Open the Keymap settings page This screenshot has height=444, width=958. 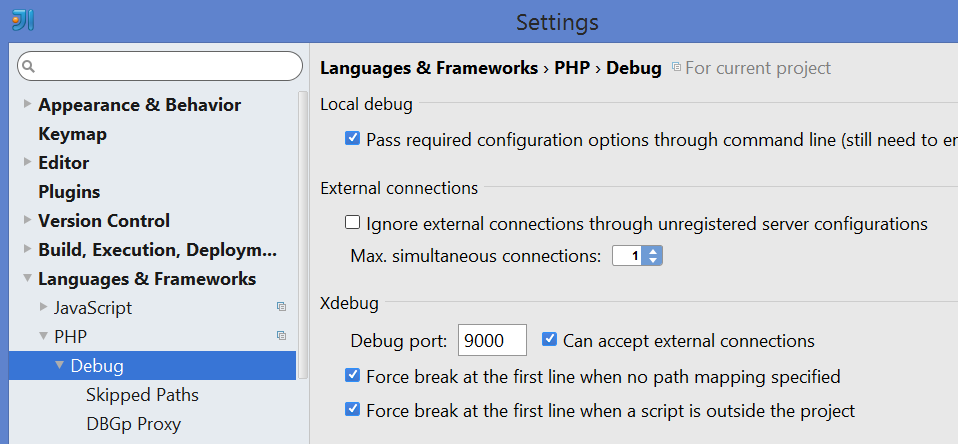pyautogui.click(x=72, y=134)
